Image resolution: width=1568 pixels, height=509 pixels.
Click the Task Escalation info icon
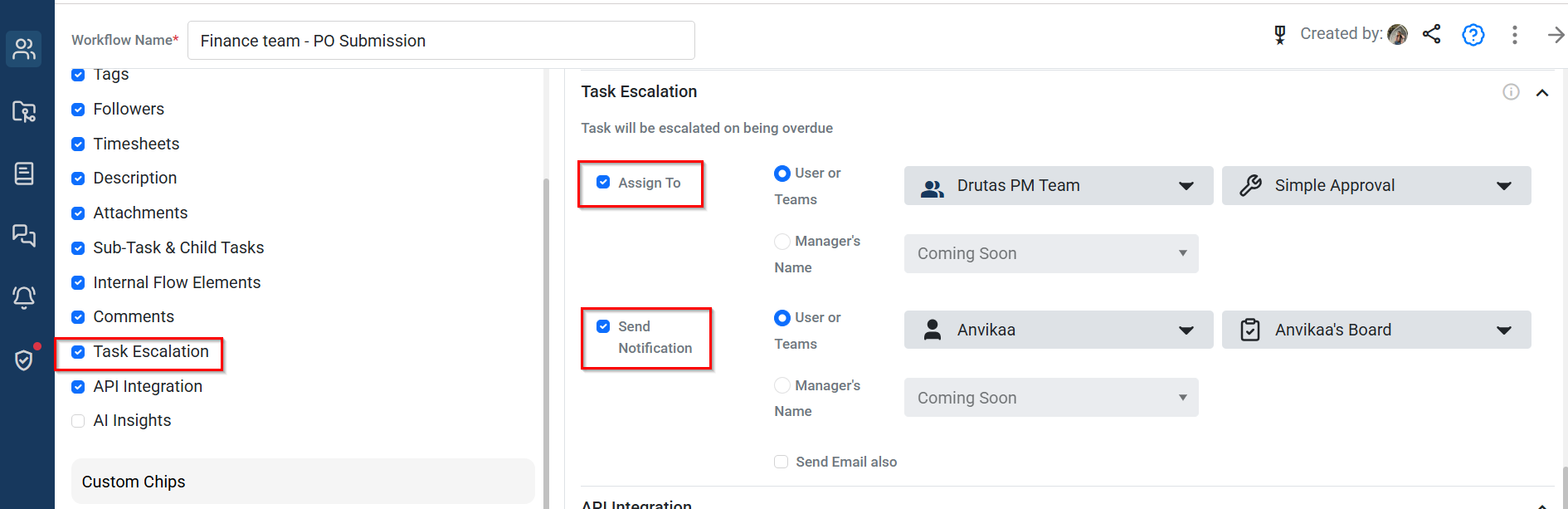coord(1511,92)
